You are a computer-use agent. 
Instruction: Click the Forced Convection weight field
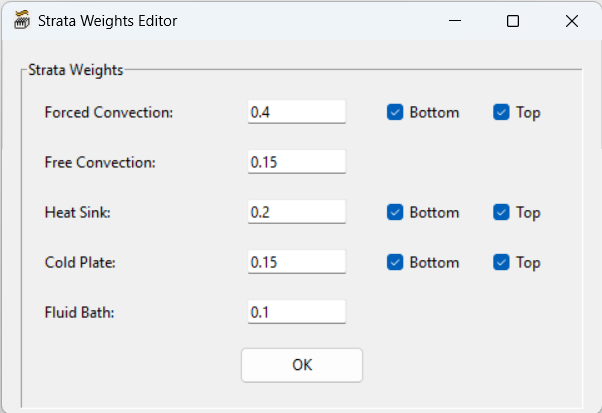point(296,112)
